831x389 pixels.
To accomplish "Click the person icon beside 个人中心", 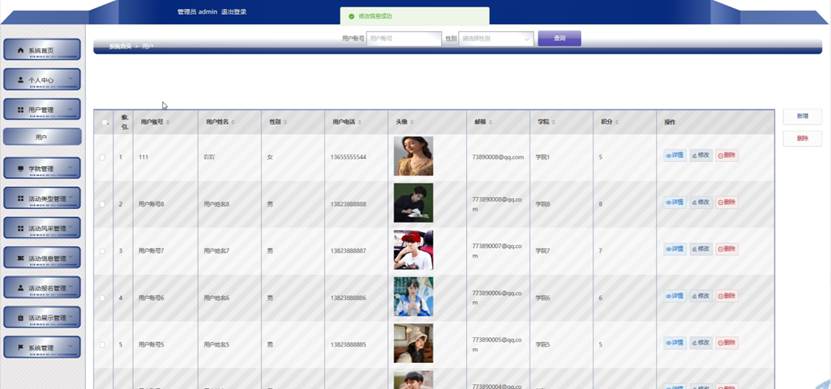I will (x=21, y=80).
